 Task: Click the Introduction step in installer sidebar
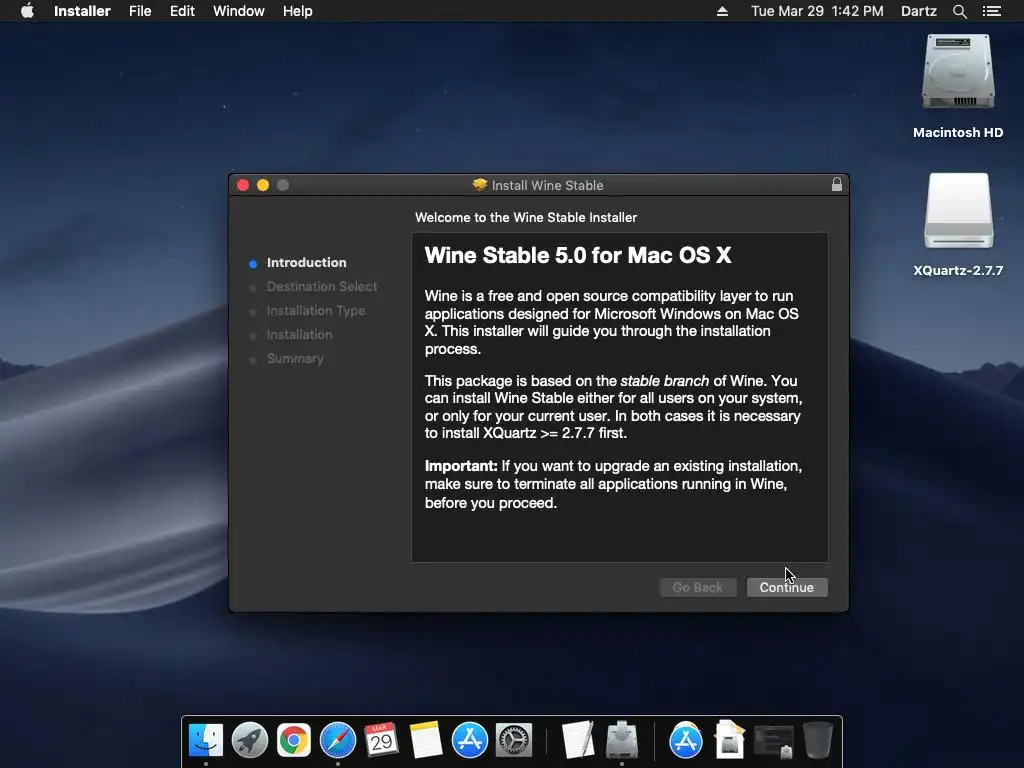(306, 263)
